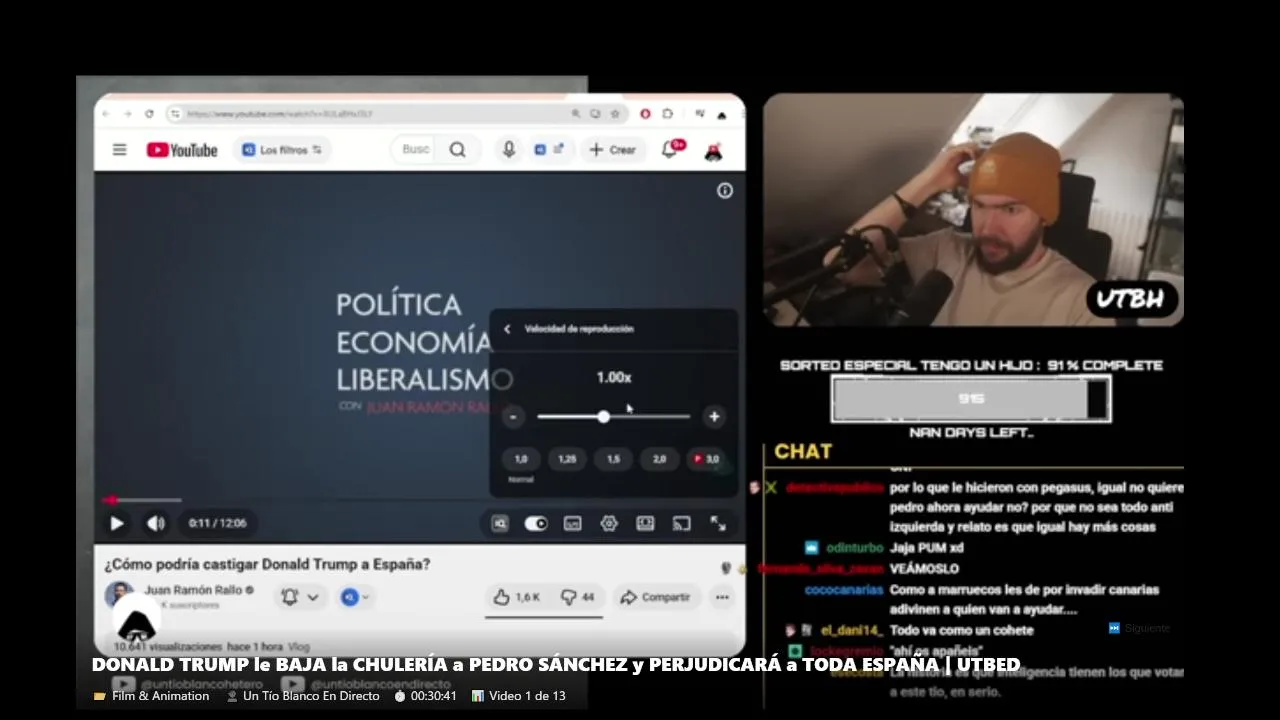
Task: Open blue extension dropdown under video
Action: 354,597
